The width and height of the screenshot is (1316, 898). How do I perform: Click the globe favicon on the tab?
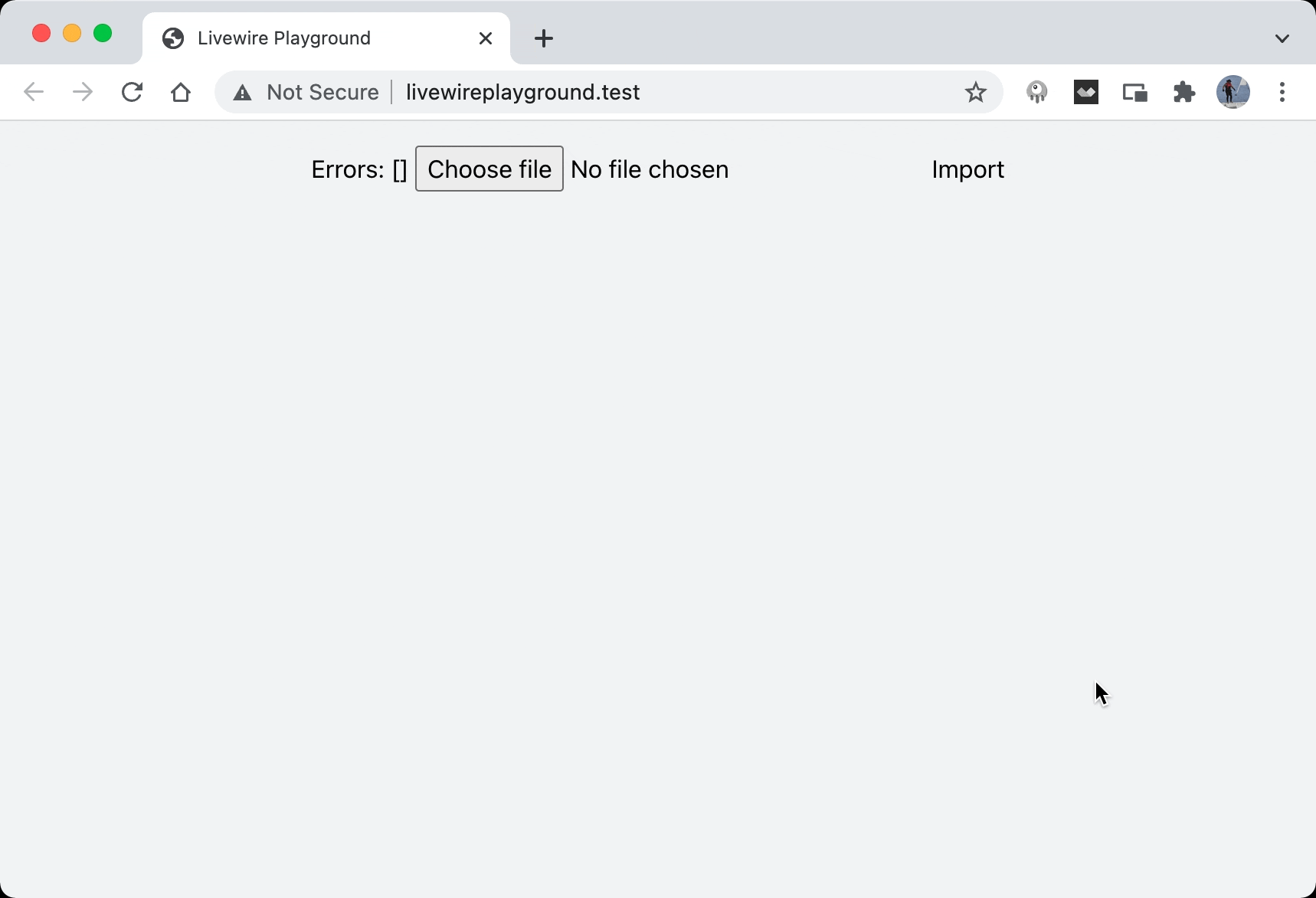pyautogui.click(x=172, y=38)
